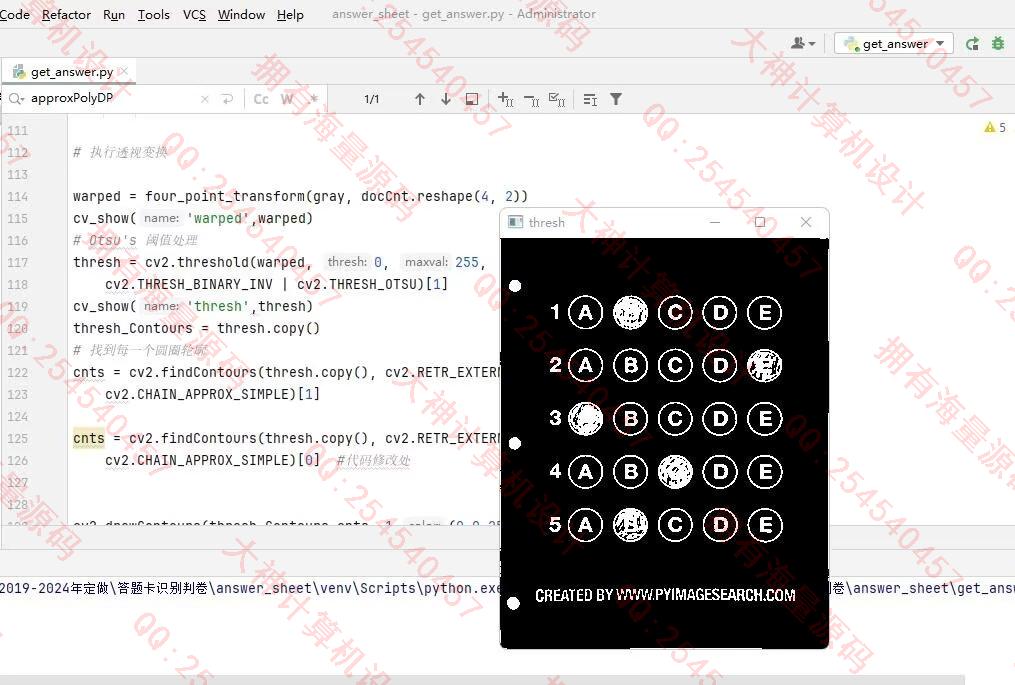Open the VCS menu

pyautogui.click(x=194, y=14)
